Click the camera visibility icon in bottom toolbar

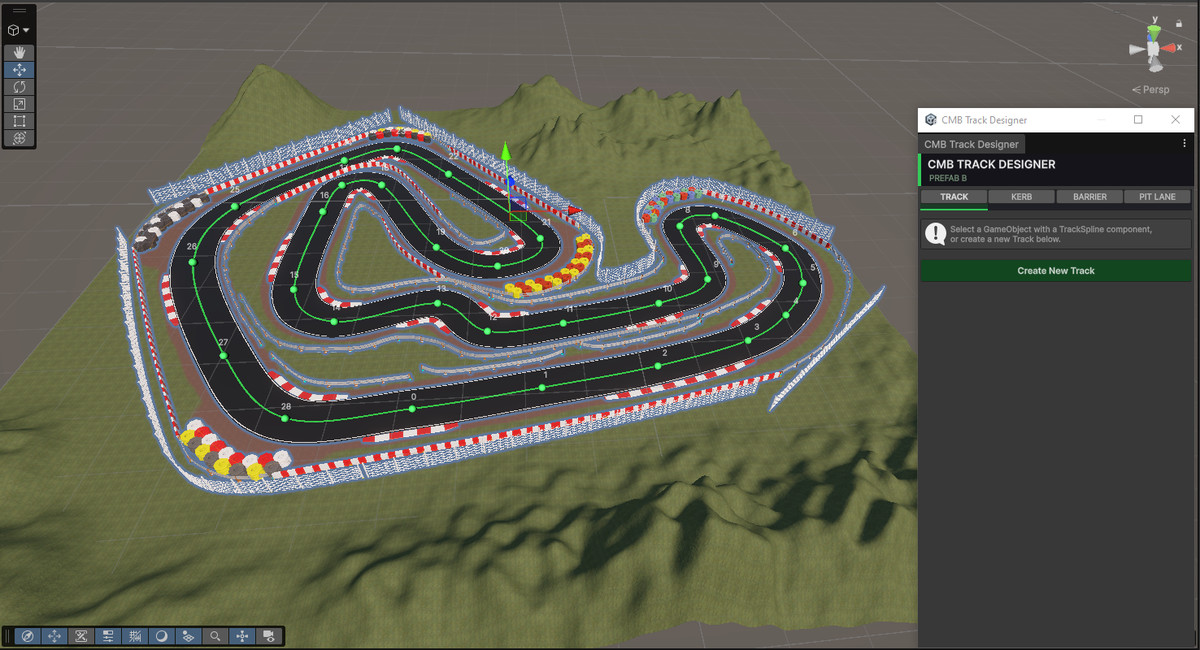268,636
